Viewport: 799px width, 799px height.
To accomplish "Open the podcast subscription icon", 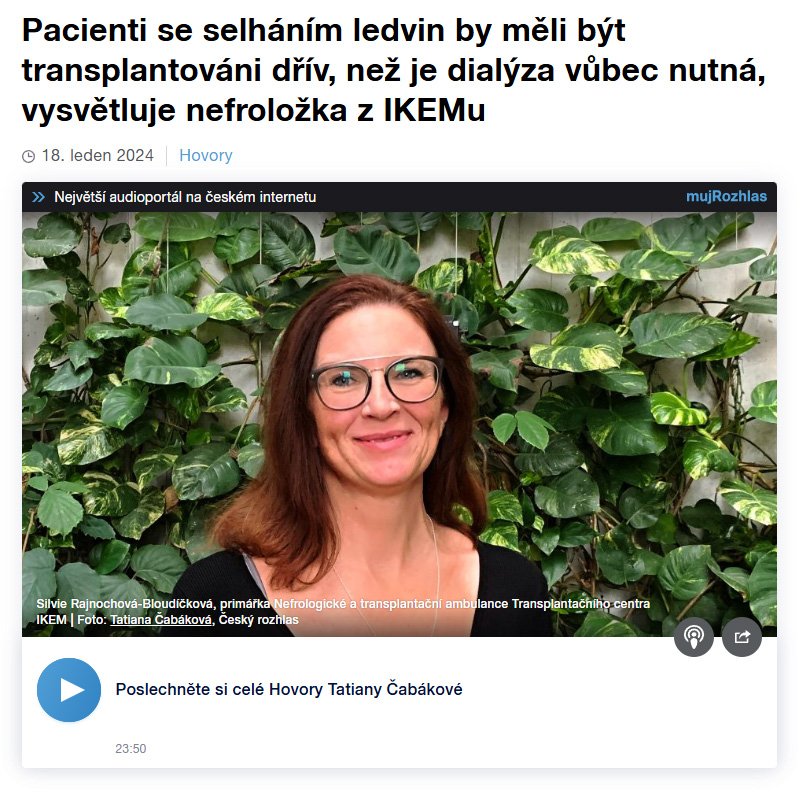I will point(694,637).
